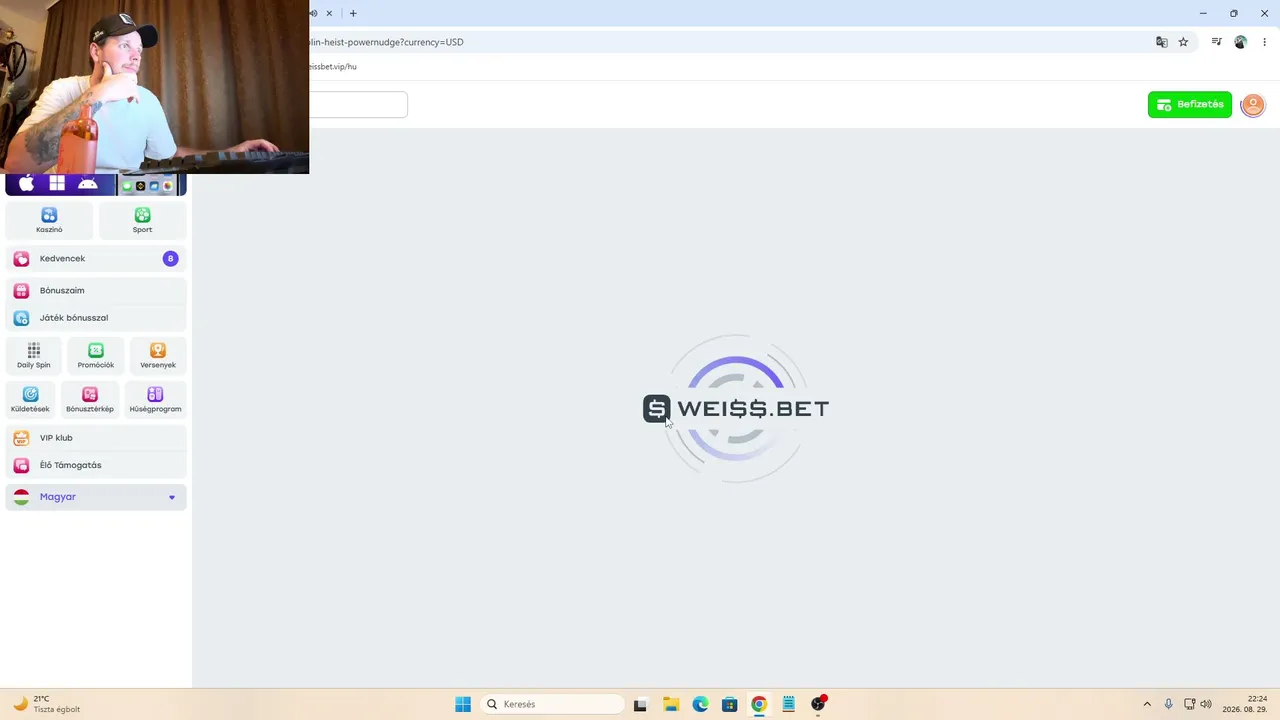This screenshot has height=720, width=1280.
Task: Open Bónuszaim in the sidebar
Action: coord(96,291)
